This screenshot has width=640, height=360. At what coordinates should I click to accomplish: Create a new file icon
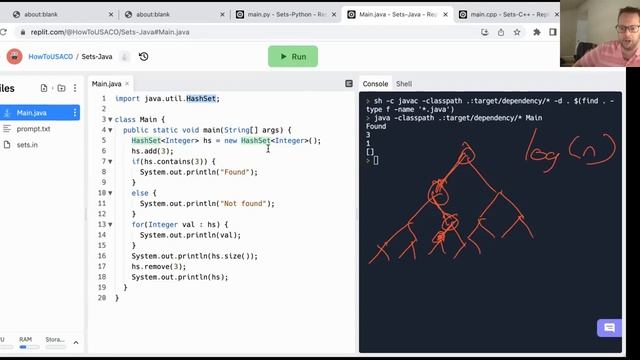pos(44,88)
